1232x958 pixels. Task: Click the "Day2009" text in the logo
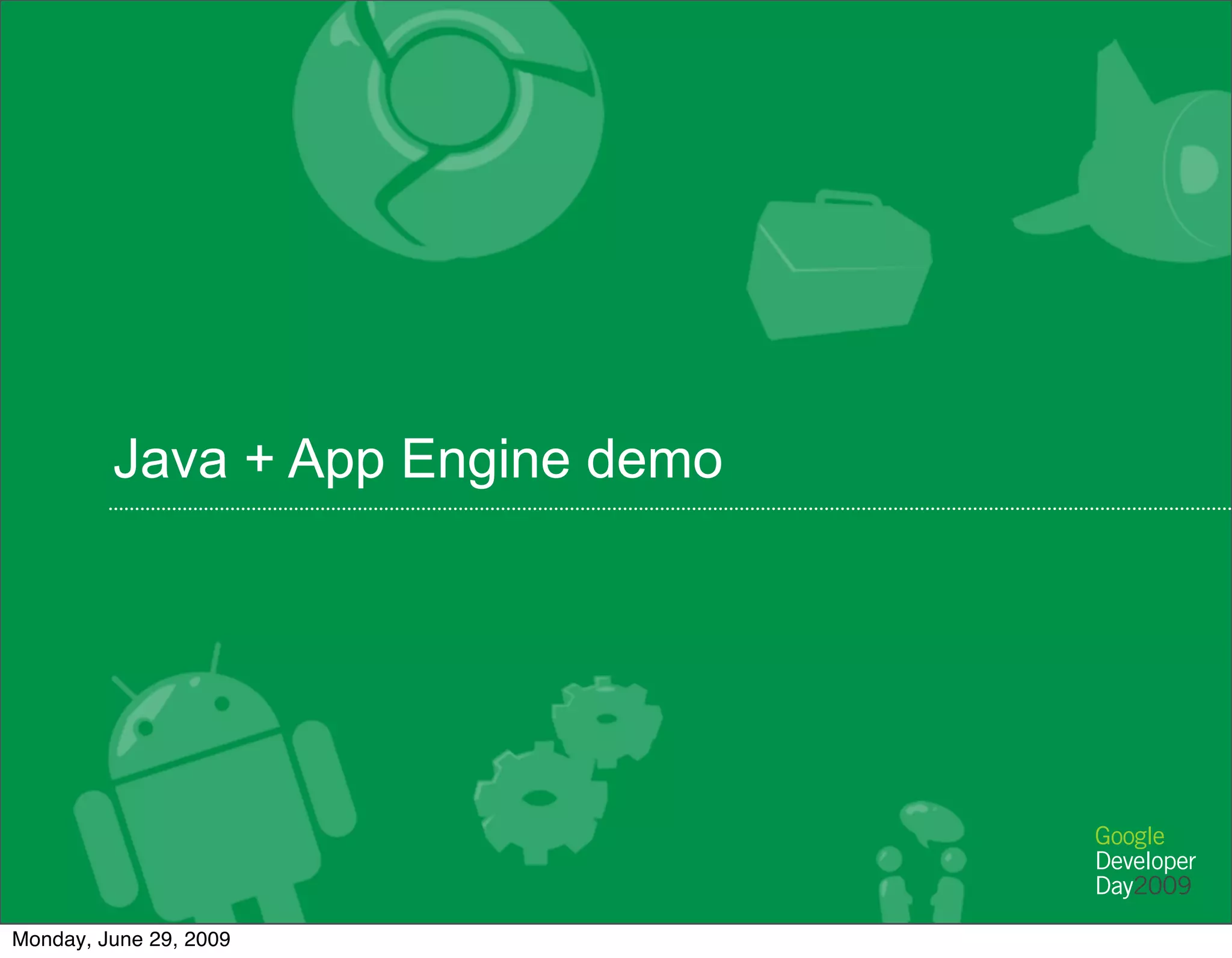(x=1143, y=885)
